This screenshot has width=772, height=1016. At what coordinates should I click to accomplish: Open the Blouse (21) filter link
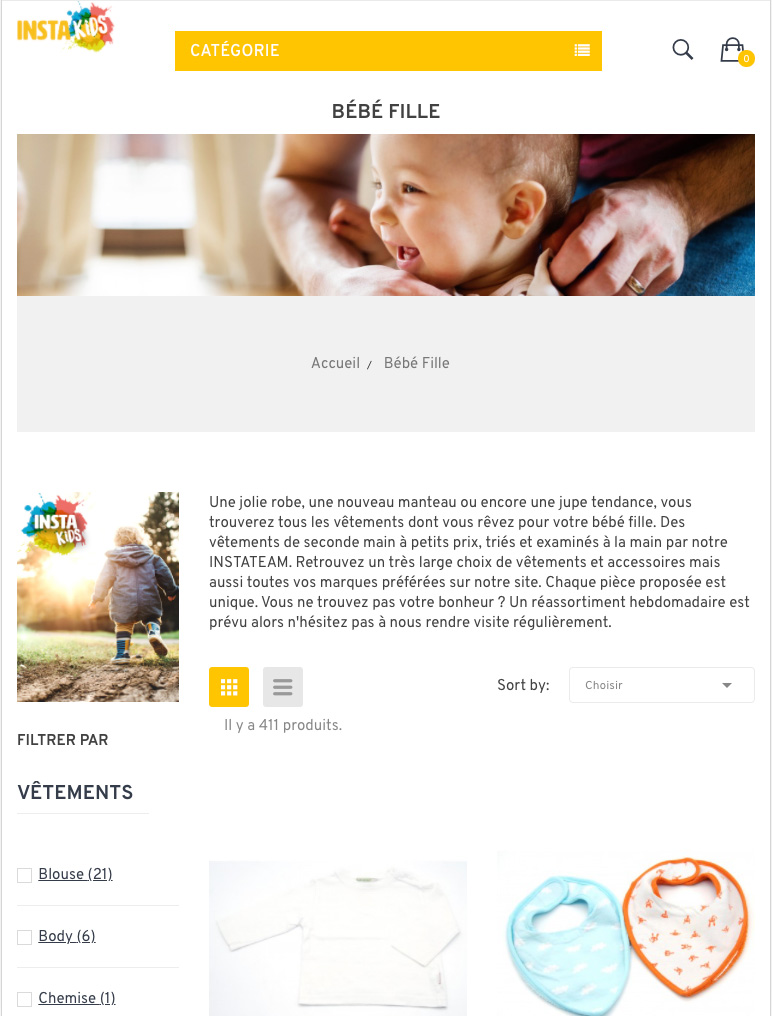pos(75,874)
